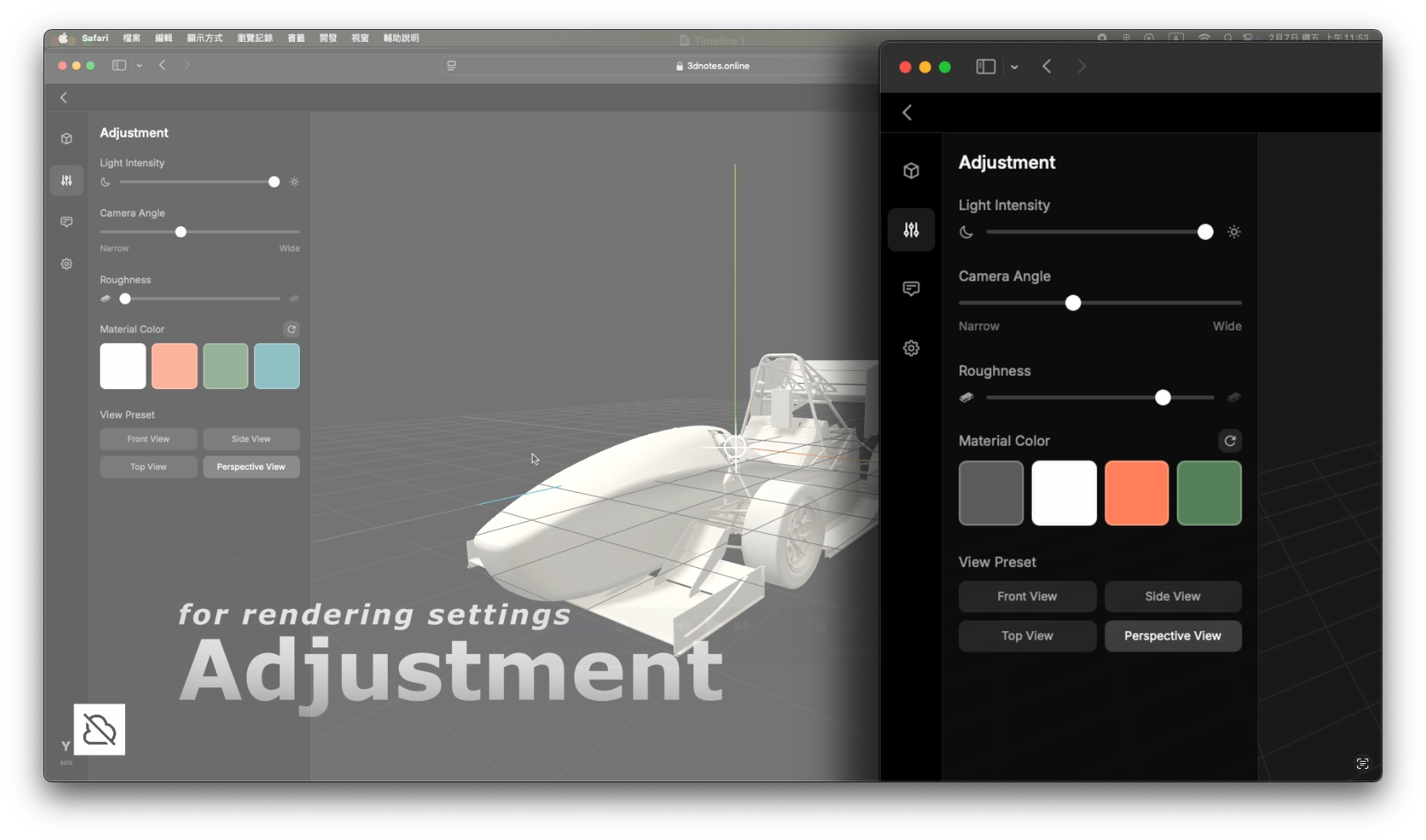Click the right roughness icon in the dark window
Image resolution: width=1426 pixels, height=840 pixels.
point(1234,397)
